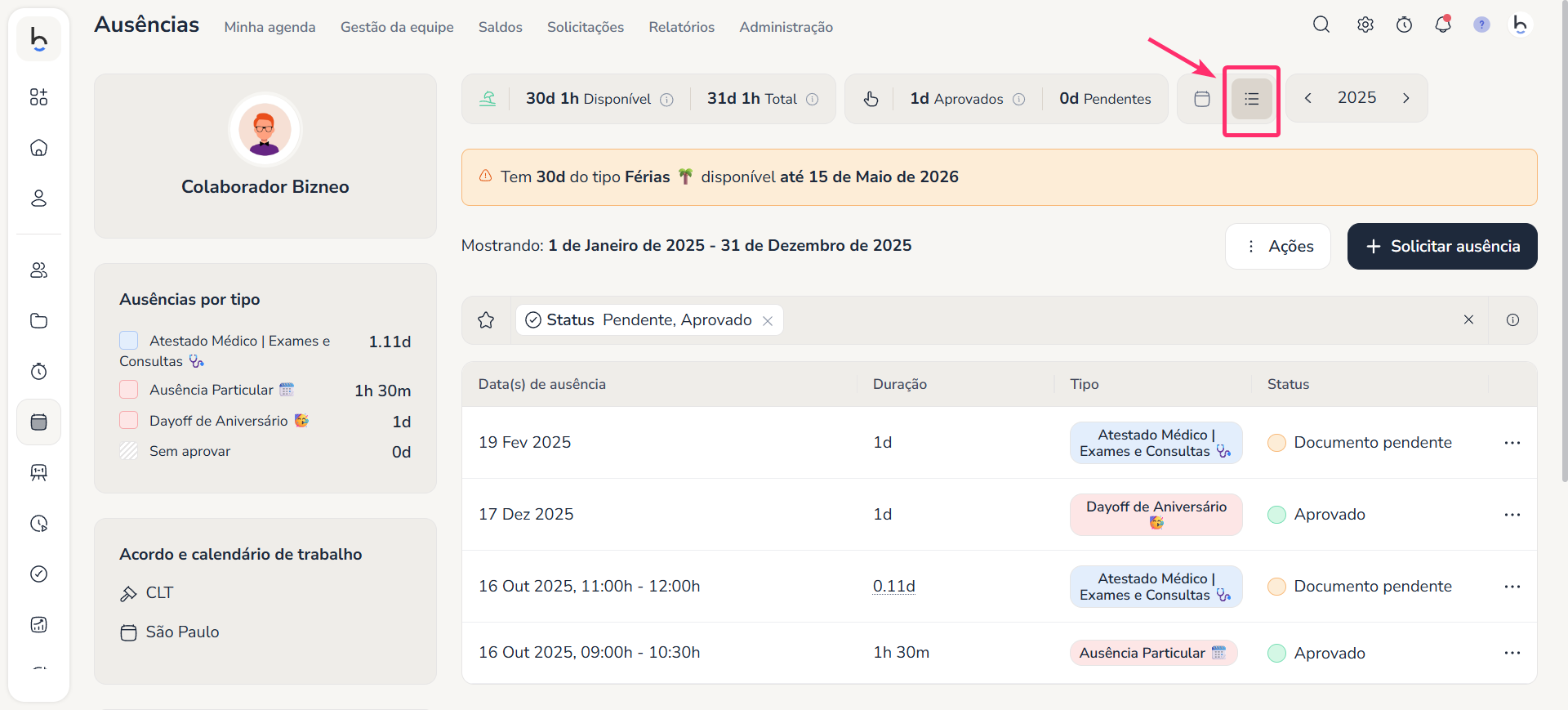Mark filter as favorite with star icon
This screenshot has height=710, width=1568.
[486, 320]
